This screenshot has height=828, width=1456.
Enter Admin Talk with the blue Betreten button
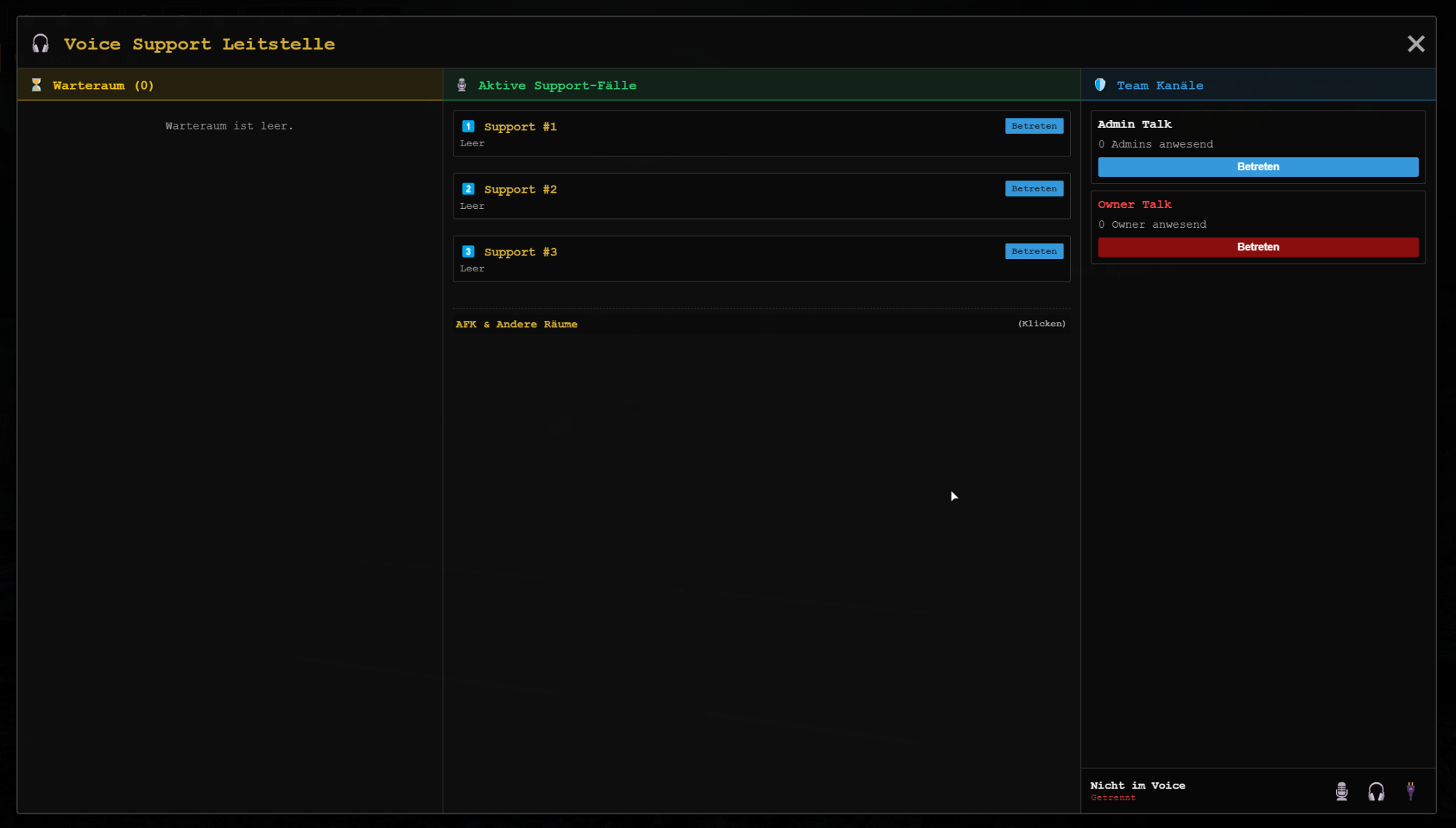tap(1258, 167)
